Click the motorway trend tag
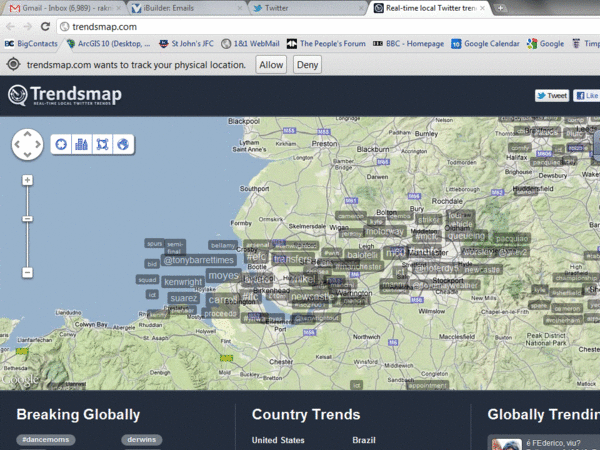The height and width of the screenshot is (450, 600). pos(385,232)
